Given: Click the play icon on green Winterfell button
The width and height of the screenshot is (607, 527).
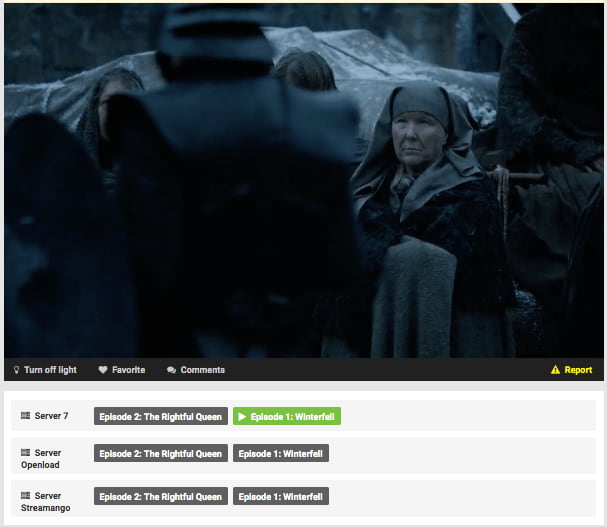Looking at the screenshot, I should pos(242,416).
